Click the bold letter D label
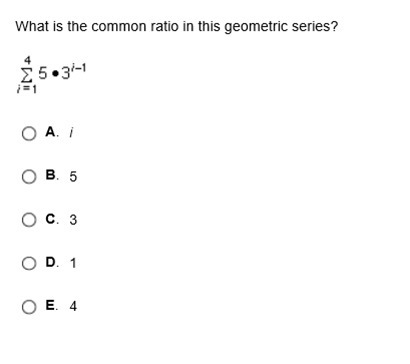The image size is (410, 364). point(51,262)
